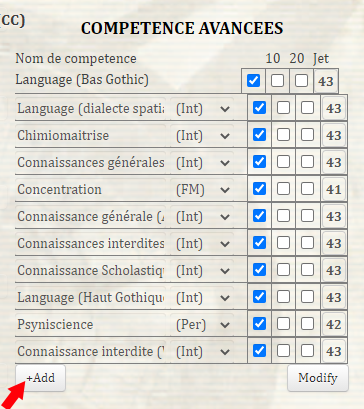The height and width of the screenshot is (409, 364).
Task: Click the +Add skill button
Action: click(40, 378)
